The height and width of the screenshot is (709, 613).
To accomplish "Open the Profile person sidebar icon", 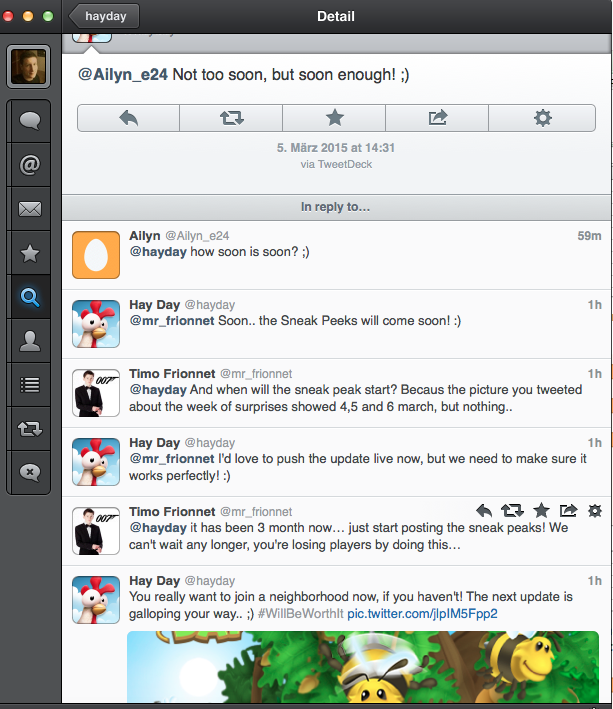I will 30,341.
